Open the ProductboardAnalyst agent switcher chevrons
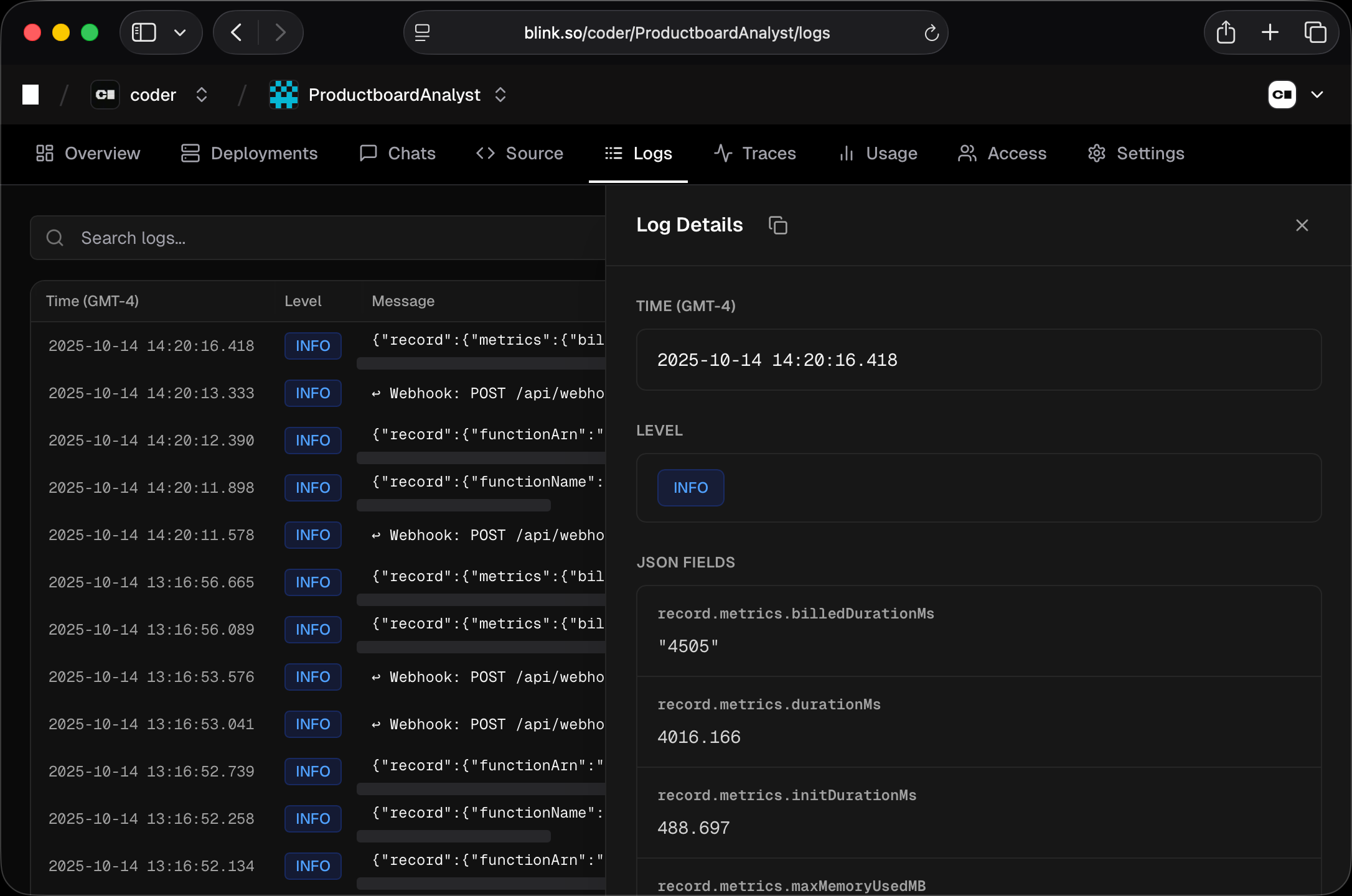This screenshot has height=896, width=1352. tap(500, 95)
